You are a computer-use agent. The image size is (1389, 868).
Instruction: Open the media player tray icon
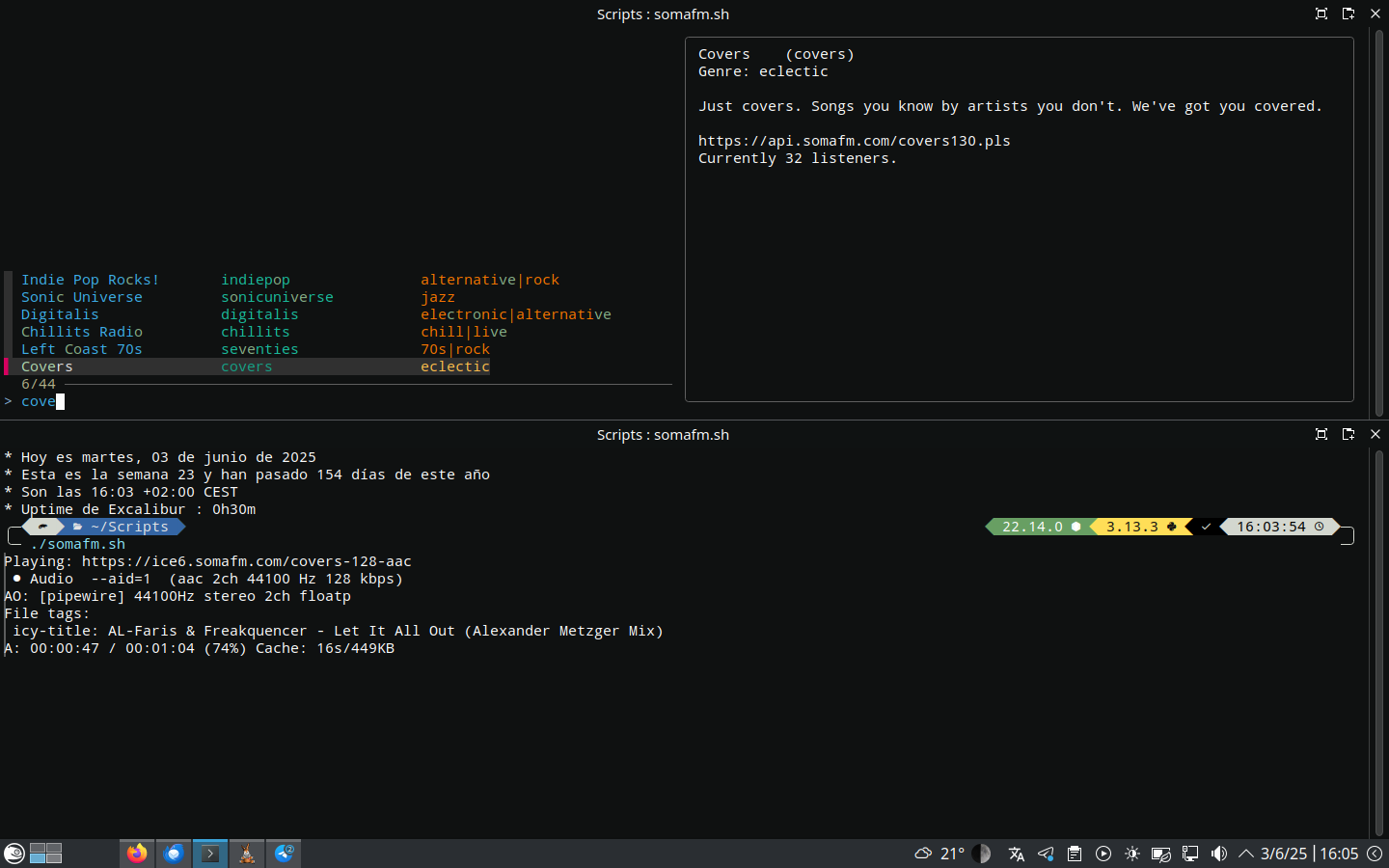click(x=1103, y=854)
